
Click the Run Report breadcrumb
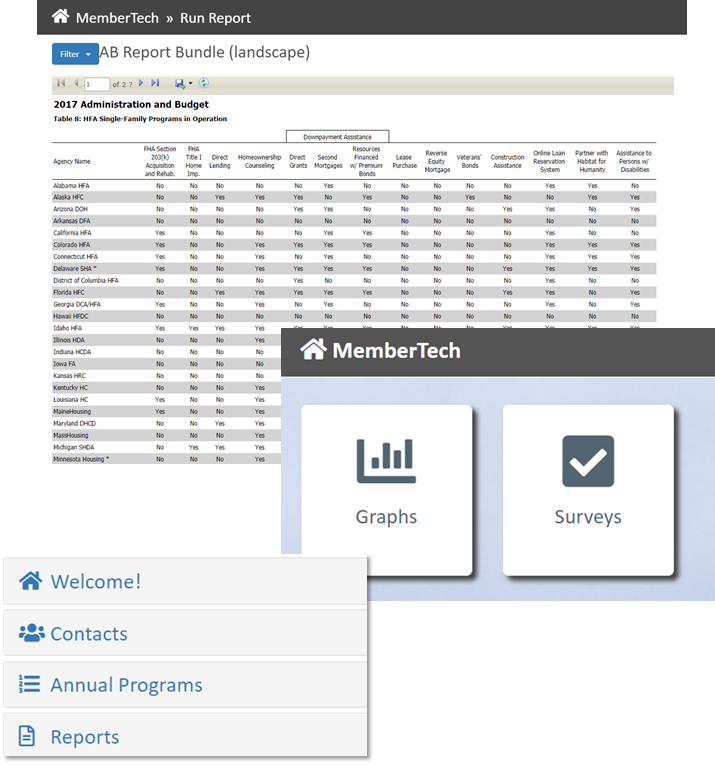pyautogui.click(x=215, y=18)
